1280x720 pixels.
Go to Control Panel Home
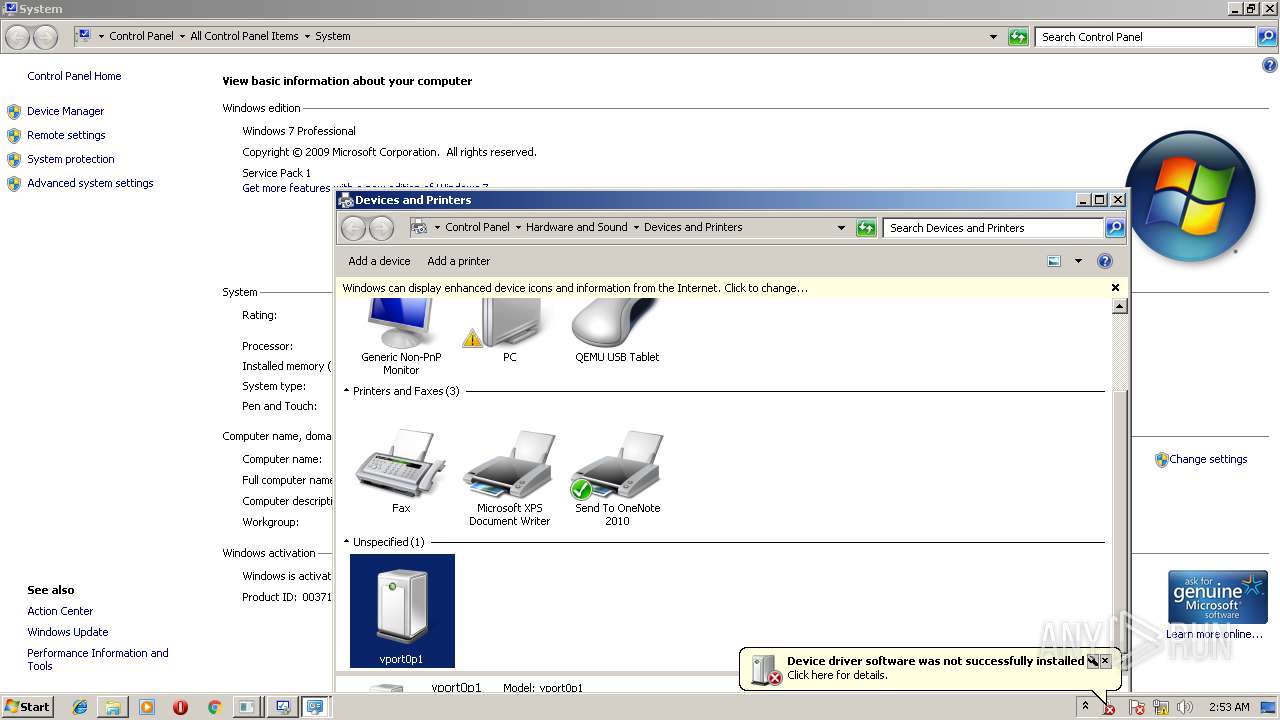tap(74, 76)
